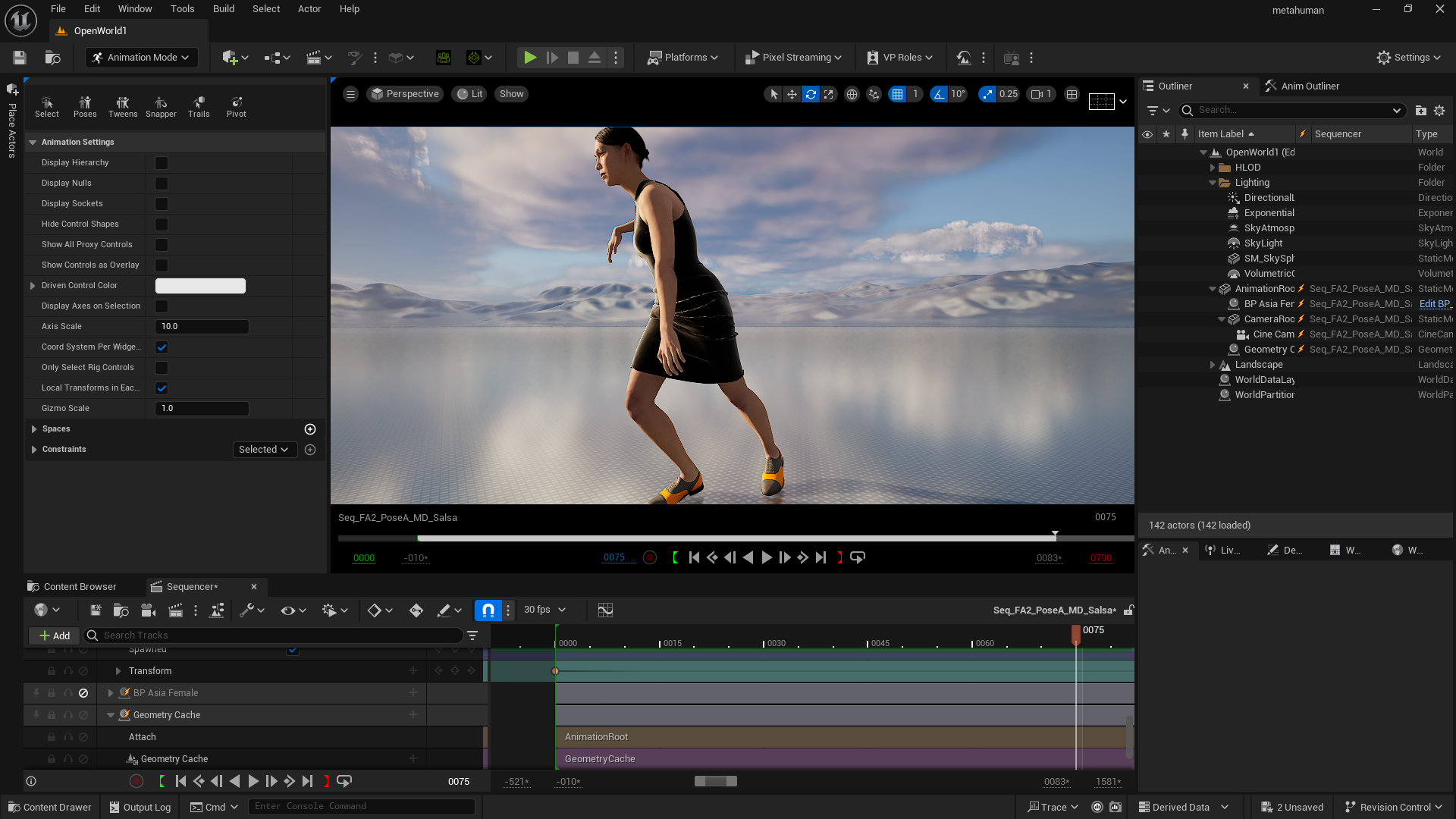Open the Build menu

pyautogui.click(x=223, y=9)
